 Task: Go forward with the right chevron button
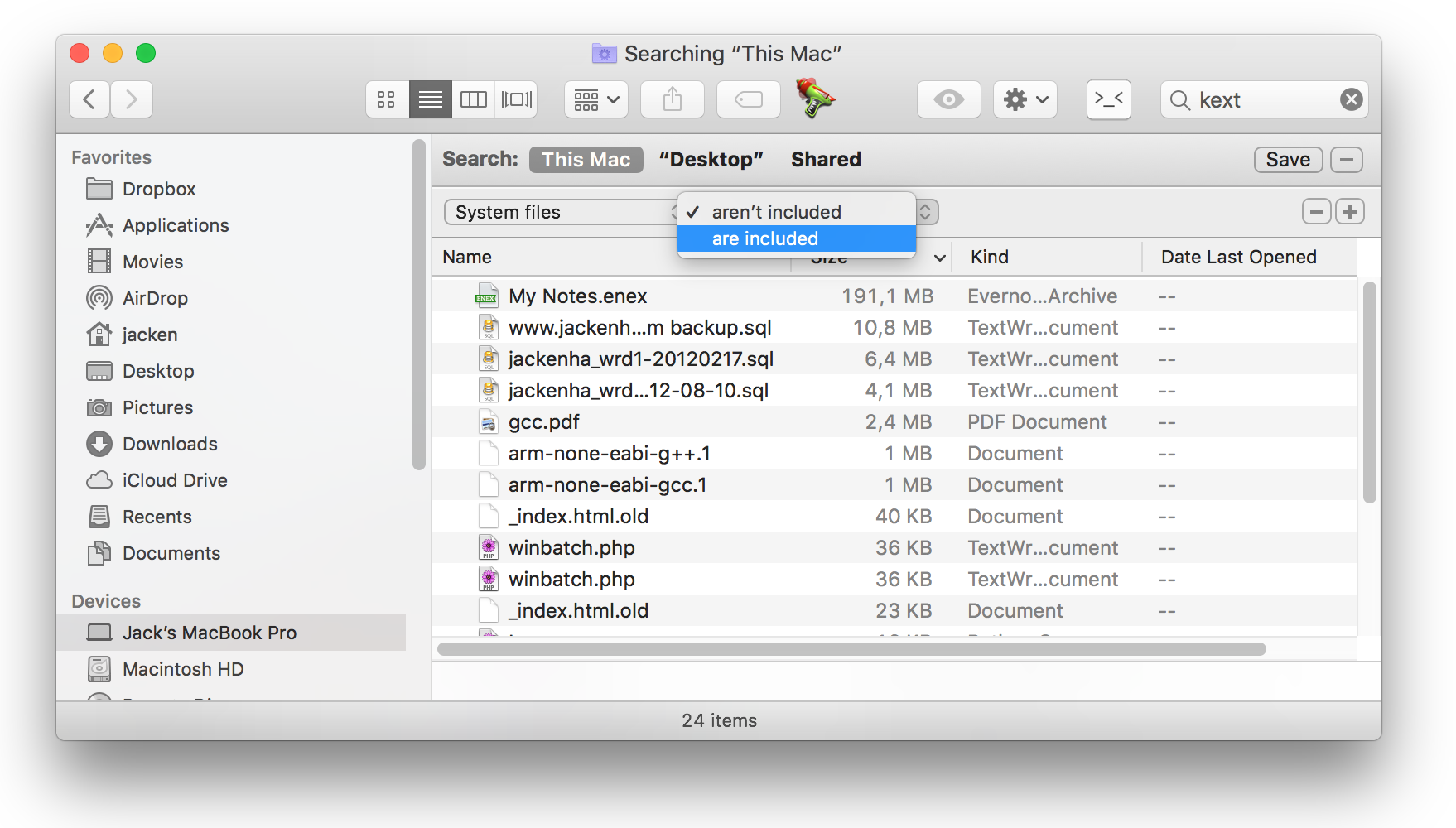(x=132, y=99)
